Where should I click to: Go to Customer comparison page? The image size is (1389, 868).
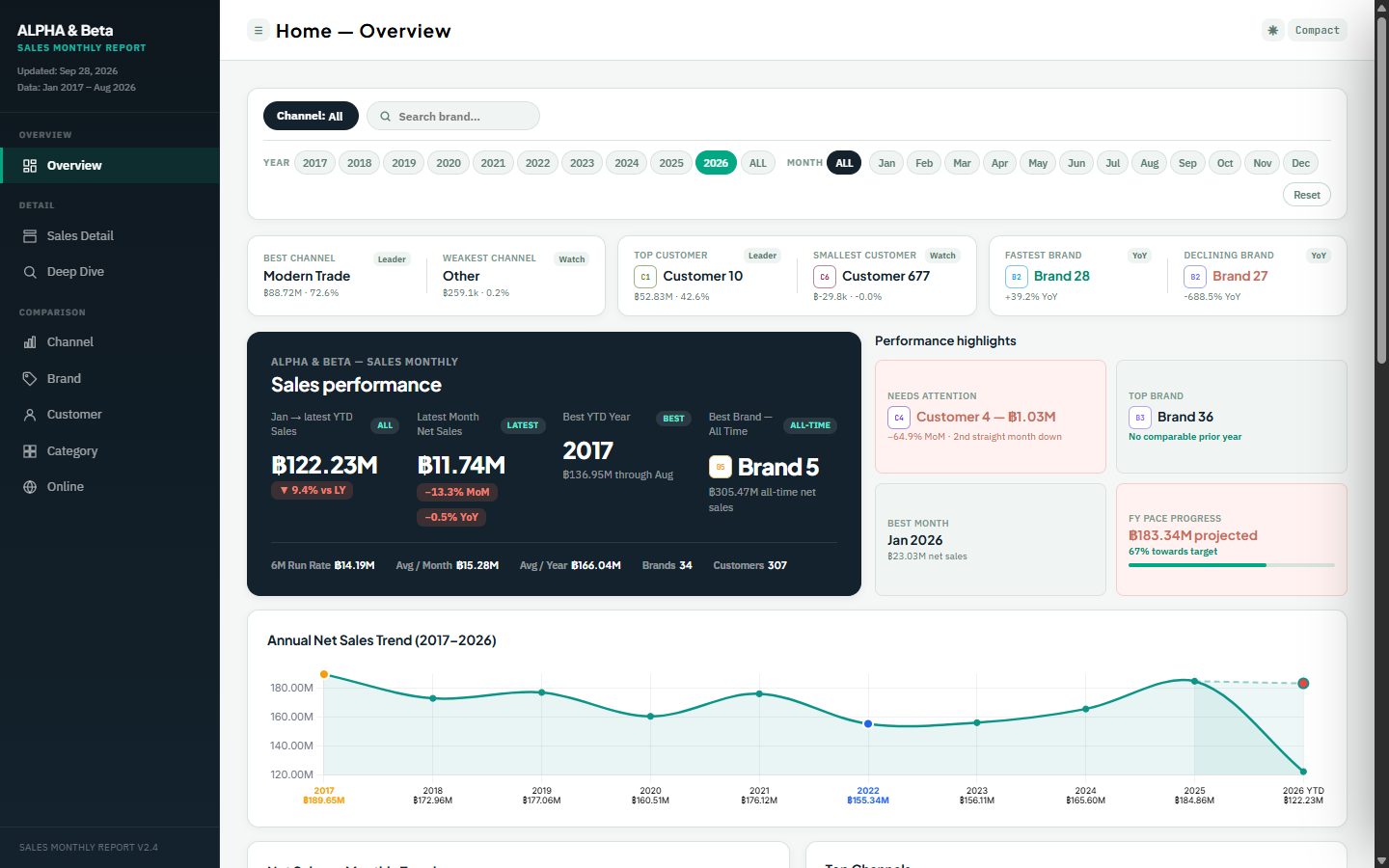pyautogui.click(x=110, y=415)
